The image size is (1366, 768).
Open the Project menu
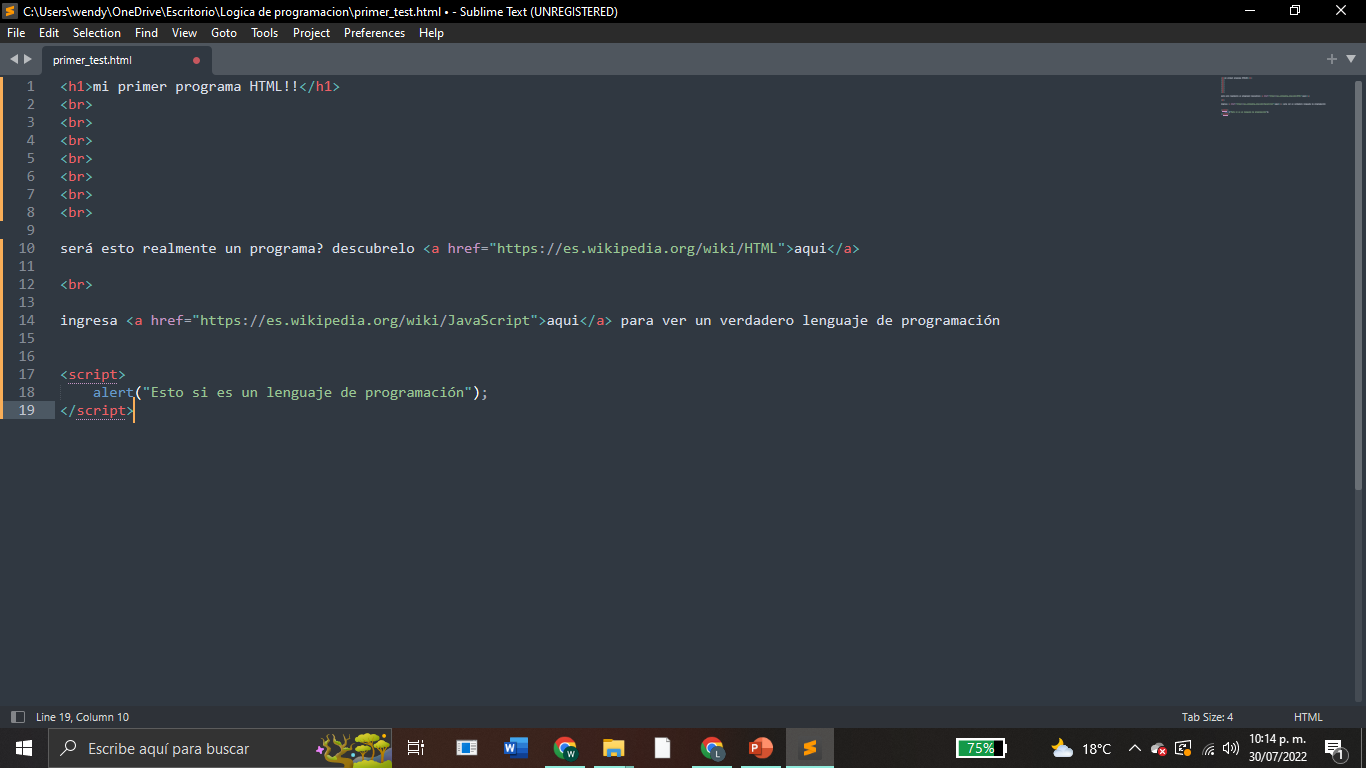click(x=311, y=33)
